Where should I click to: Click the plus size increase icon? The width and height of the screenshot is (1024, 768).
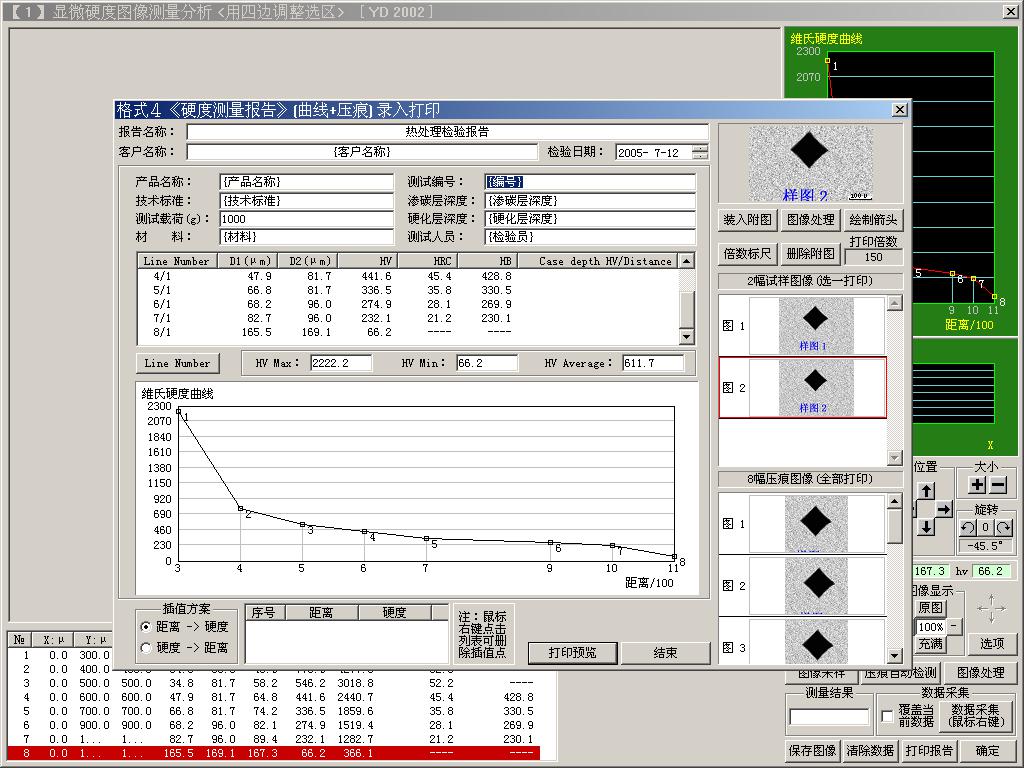point(977,485)
